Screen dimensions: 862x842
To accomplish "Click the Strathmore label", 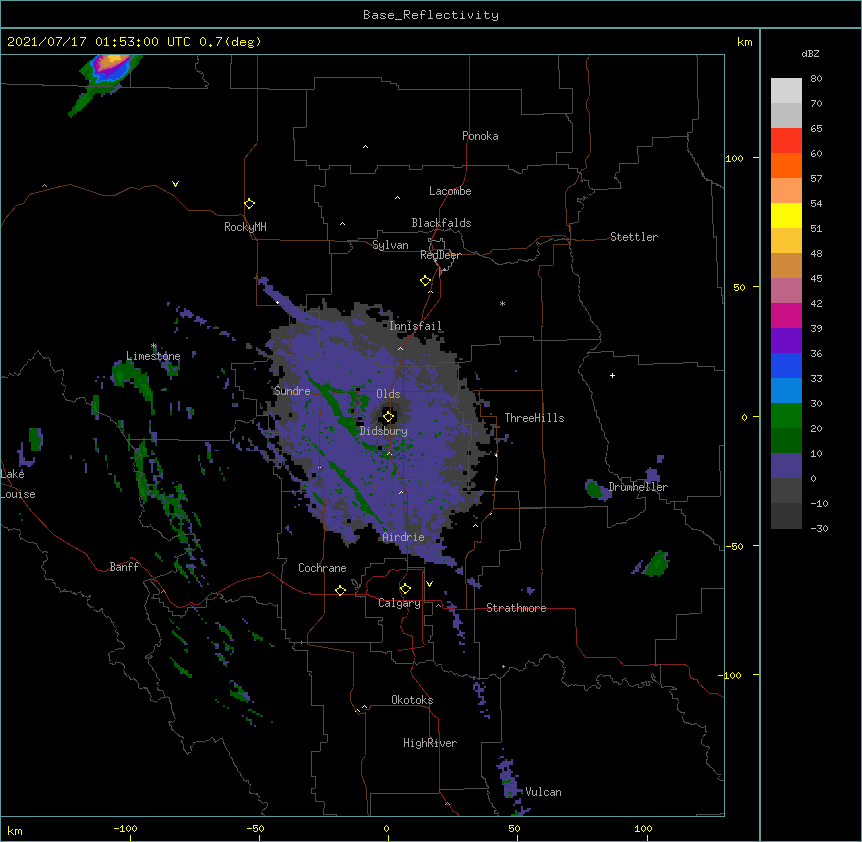I will point(516,608).
